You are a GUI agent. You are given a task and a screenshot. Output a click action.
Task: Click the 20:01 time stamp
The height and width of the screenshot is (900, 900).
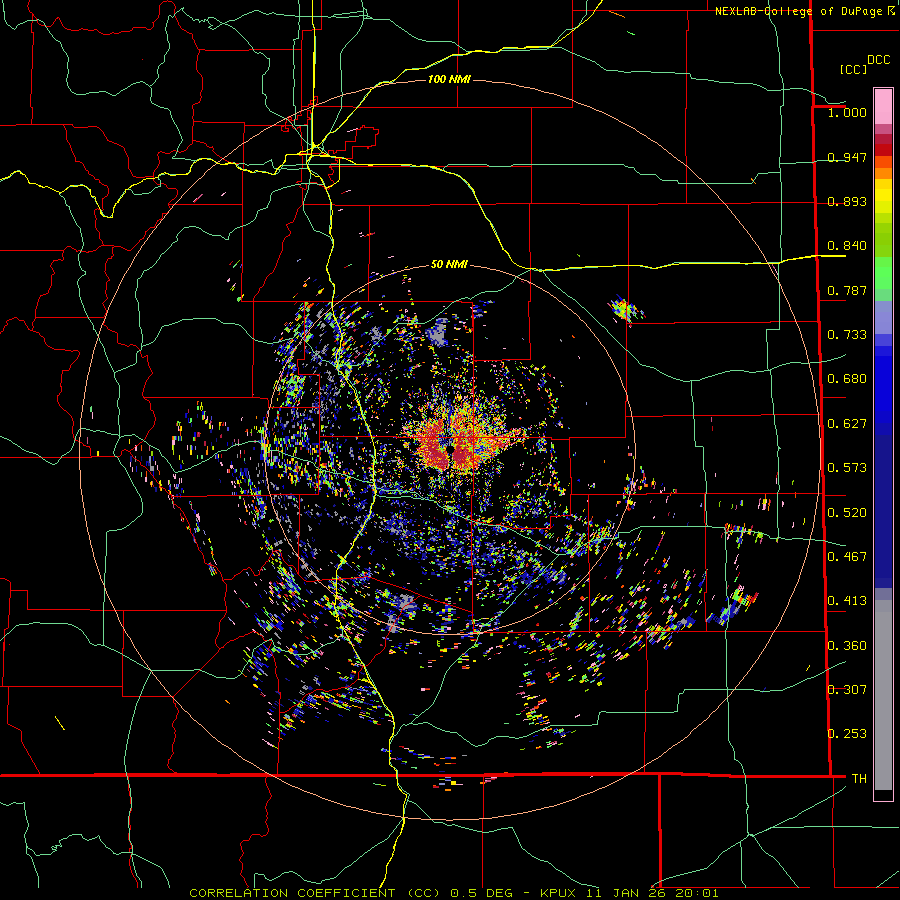697,893
